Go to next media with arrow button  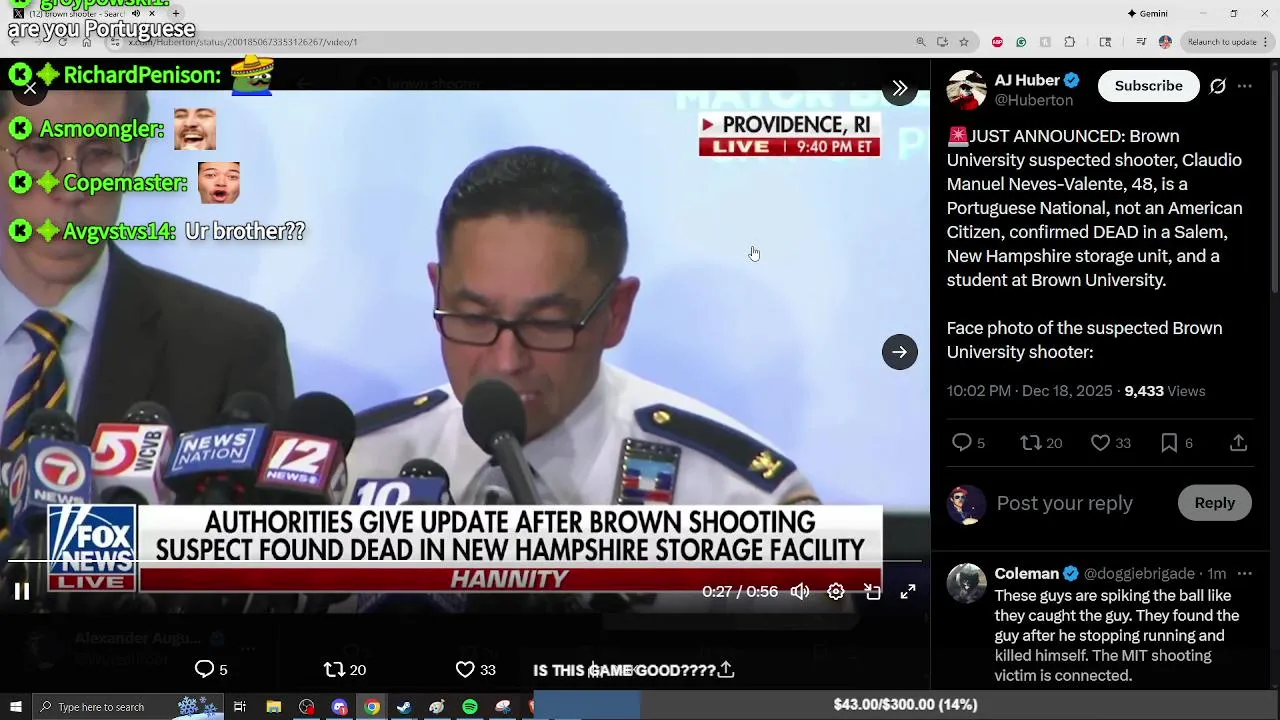900,352
